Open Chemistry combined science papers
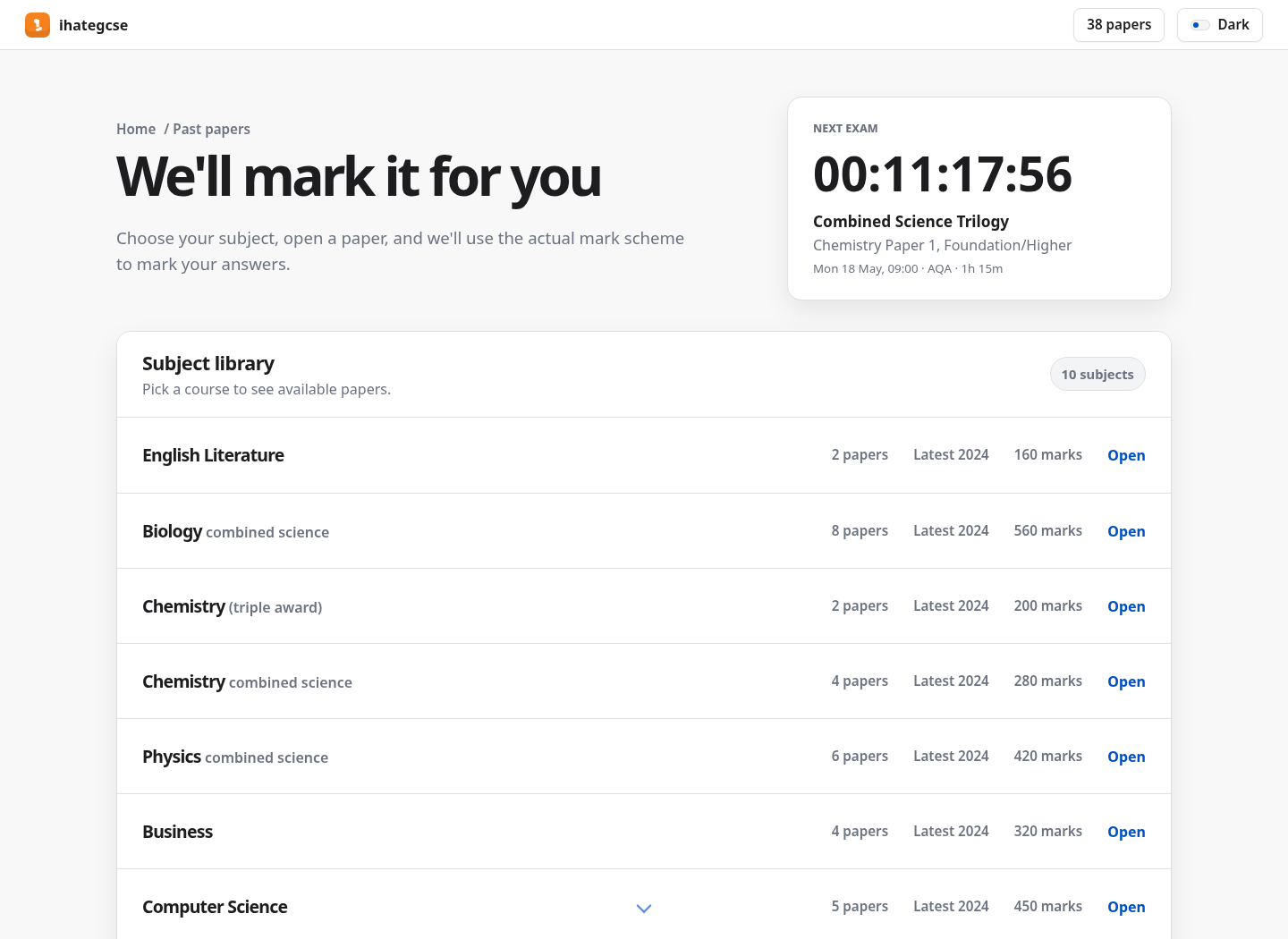 1126,681
